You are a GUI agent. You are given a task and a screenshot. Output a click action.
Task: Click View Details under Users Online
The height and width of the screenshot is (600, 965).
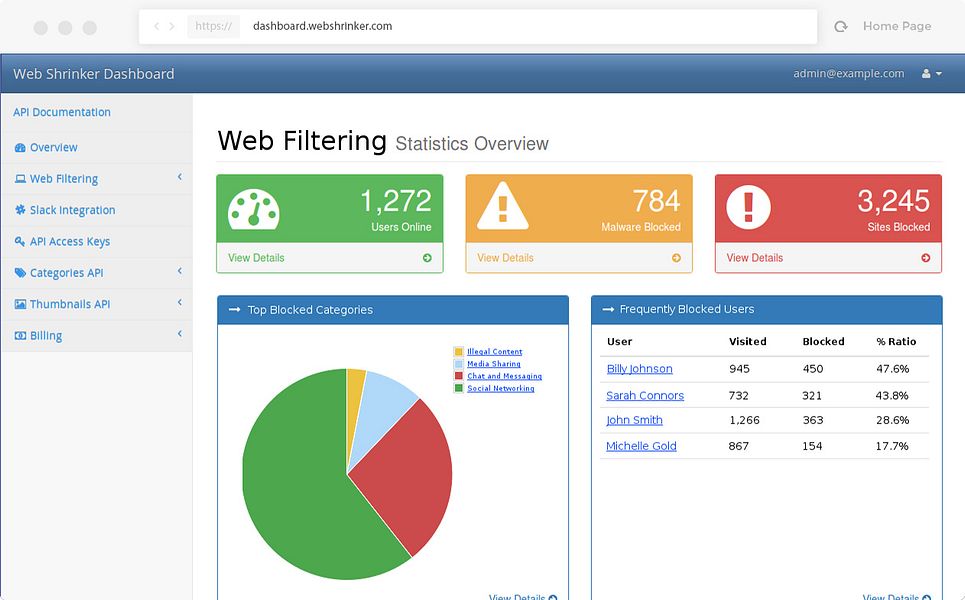pyautogui.click(x=256, y=258)
